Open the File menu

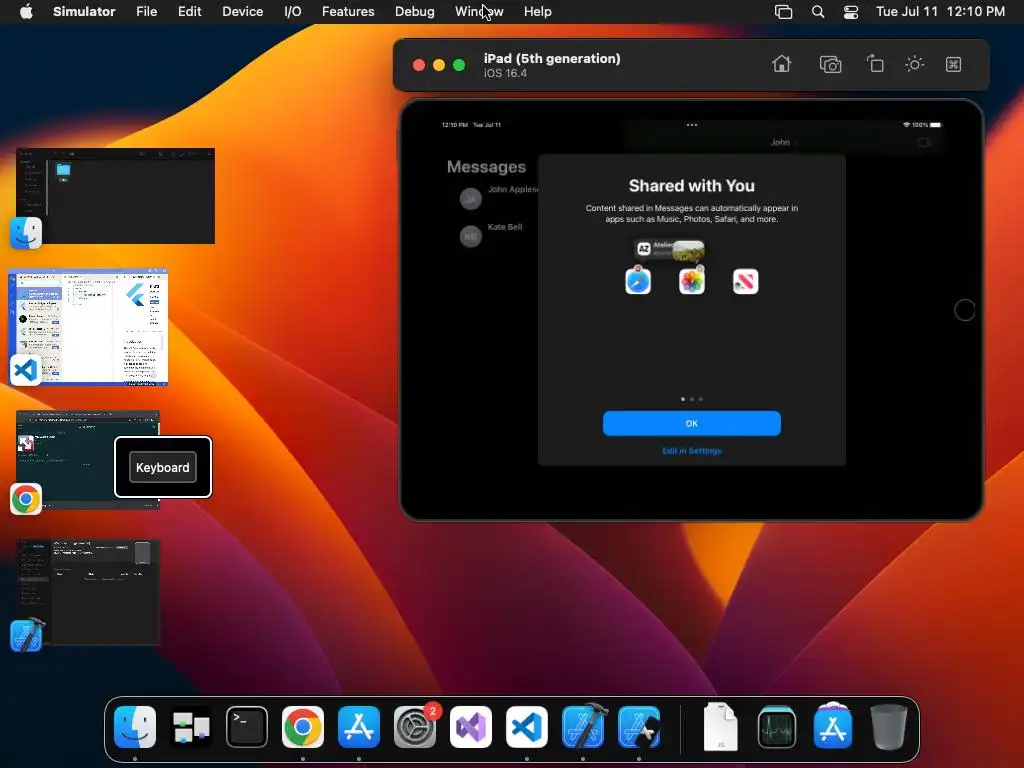coord(146,11)
